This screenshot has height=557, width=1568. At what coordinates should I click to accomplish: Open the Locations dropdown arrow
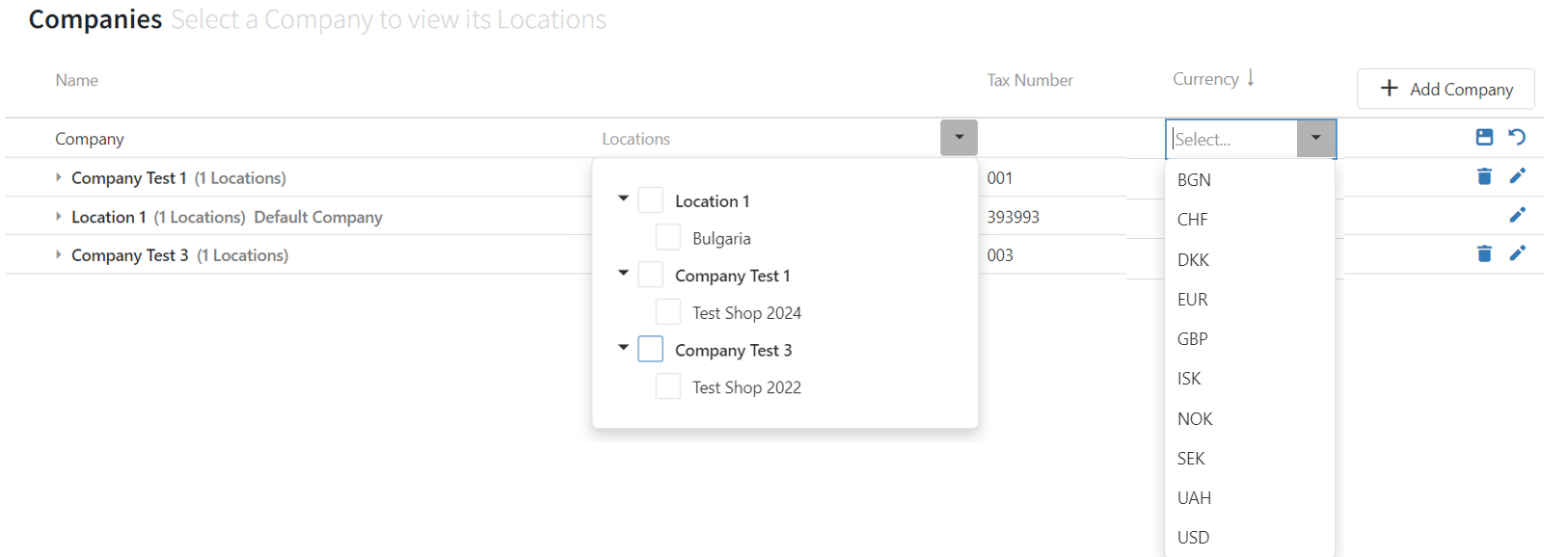(x=959, y=138)
